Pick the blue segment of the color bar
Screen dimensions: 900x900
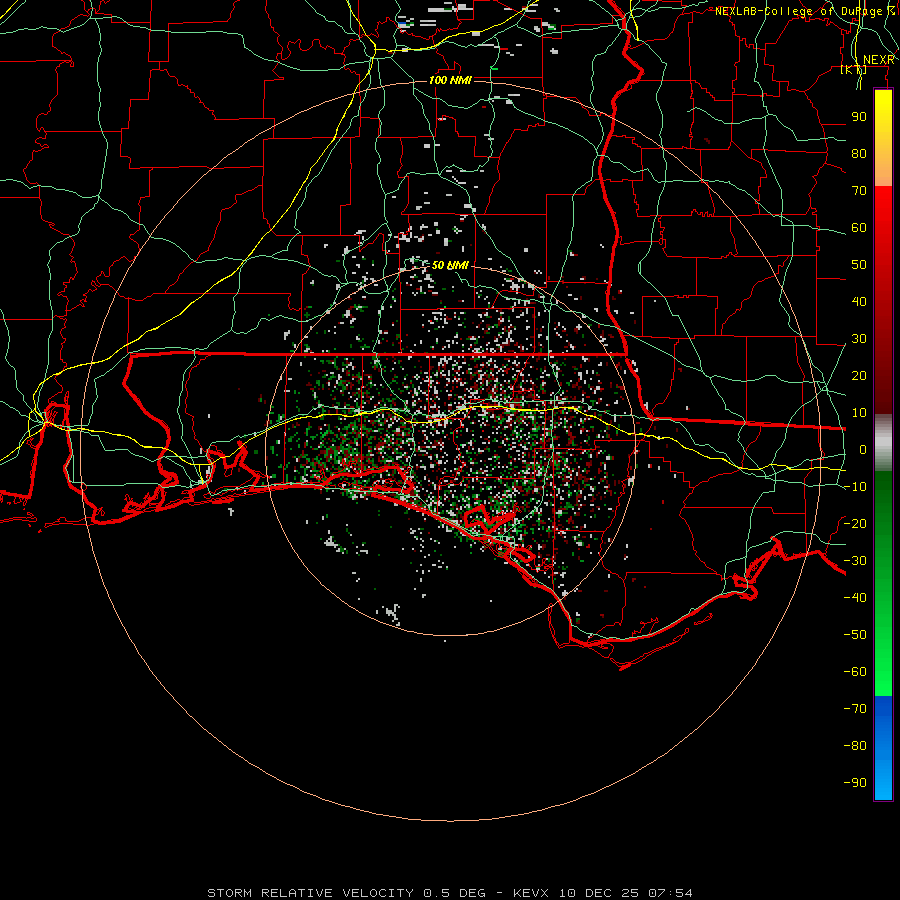point(883,748)
